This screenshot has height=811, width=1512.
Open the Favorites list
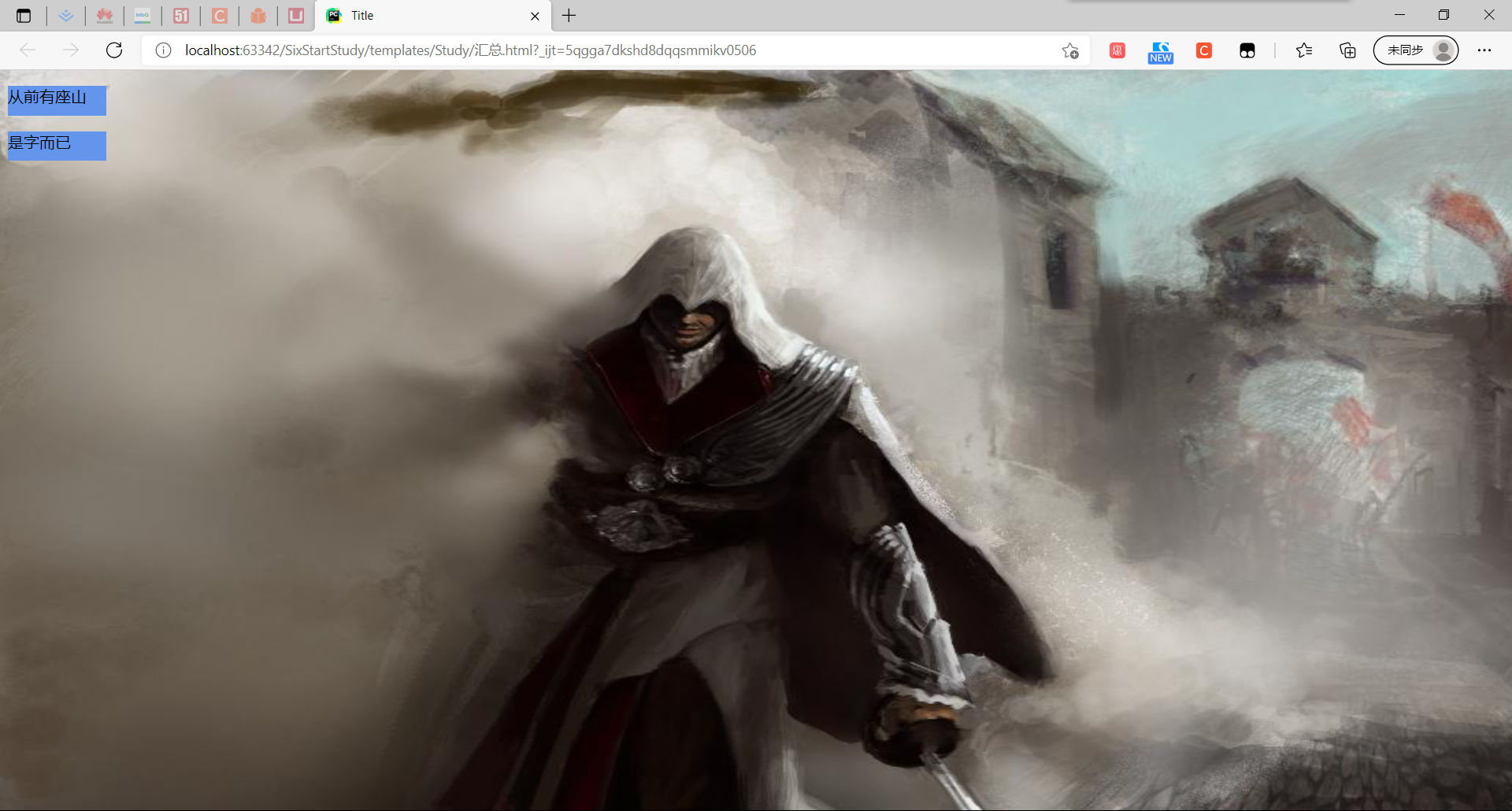coord(1304,50)
